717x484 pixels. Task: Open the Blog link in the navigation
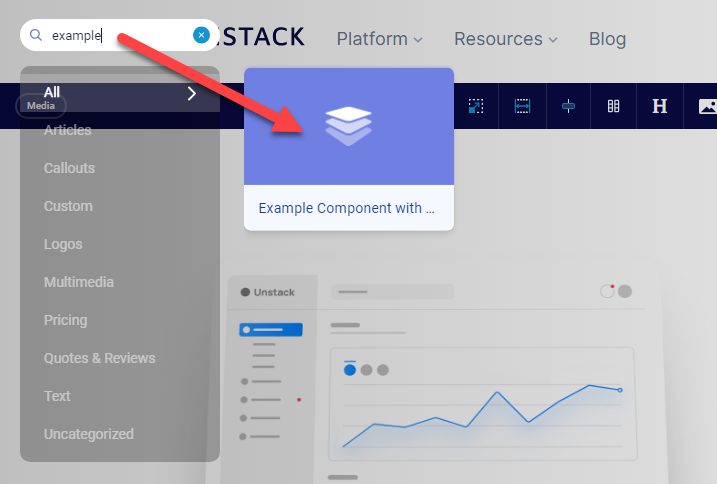[x=607, y=39]
